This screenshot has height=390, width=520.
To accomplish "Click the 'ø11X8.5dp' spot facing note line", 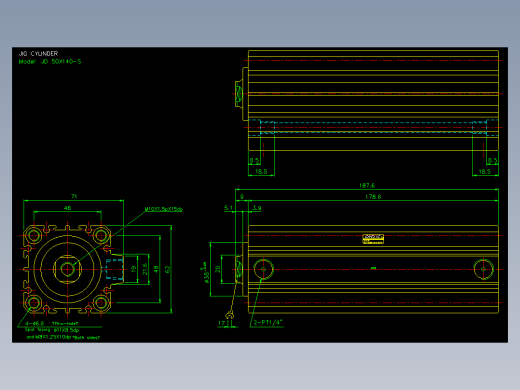I will click(x=52, y=330).
